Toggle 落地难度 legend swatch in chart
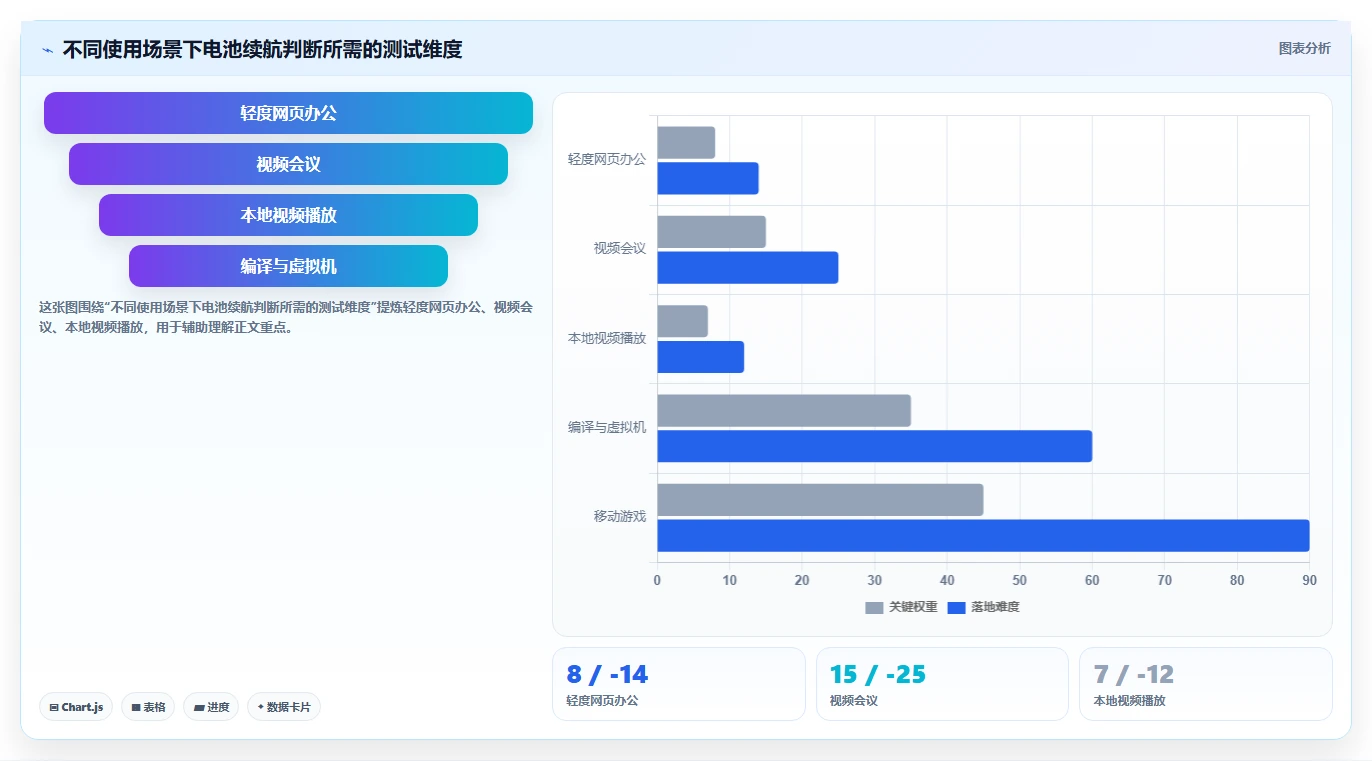Viewport: 1372px width, 761px height. click(x=956, y=607)
